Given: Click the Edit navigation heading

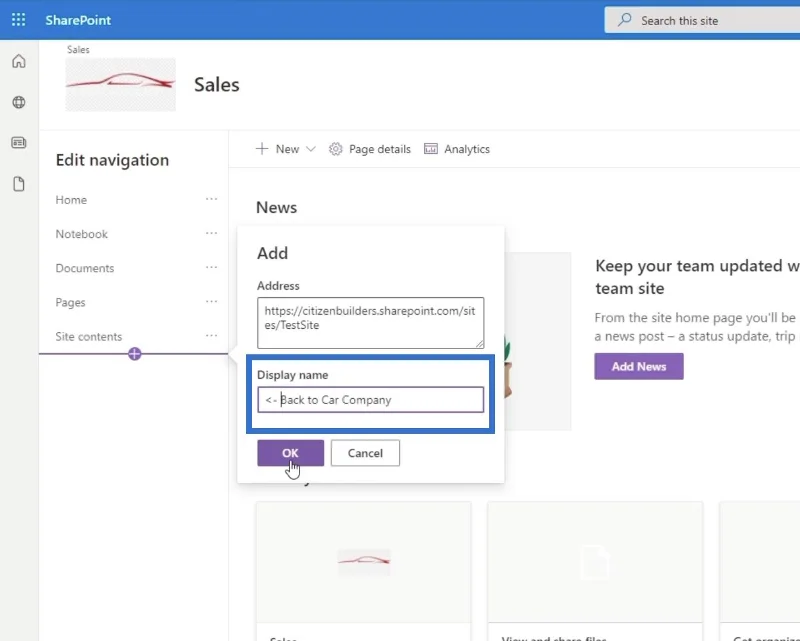Looking at the screenshot, I should (112, 160).
